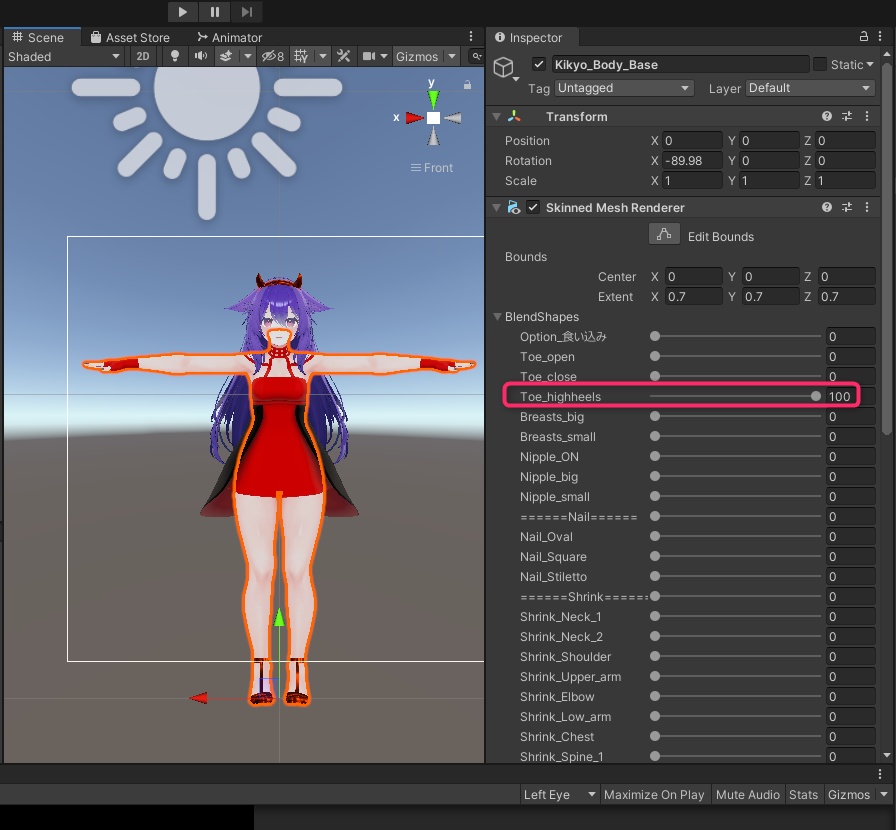Click Bounds Extent X field

[x=693, y=297]
